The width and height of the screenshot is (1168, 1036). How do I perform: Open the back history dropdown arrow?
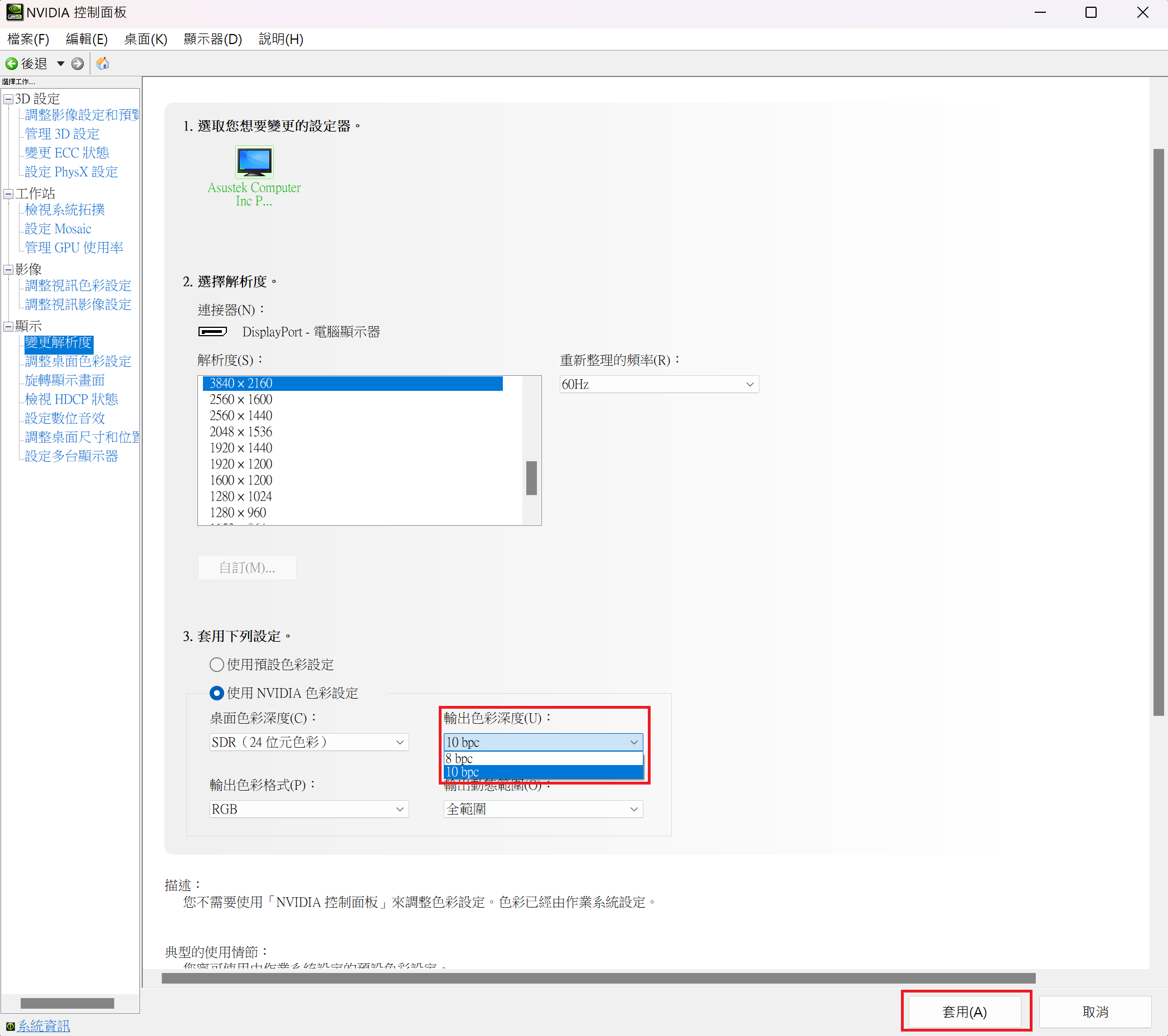pos(61,64)
